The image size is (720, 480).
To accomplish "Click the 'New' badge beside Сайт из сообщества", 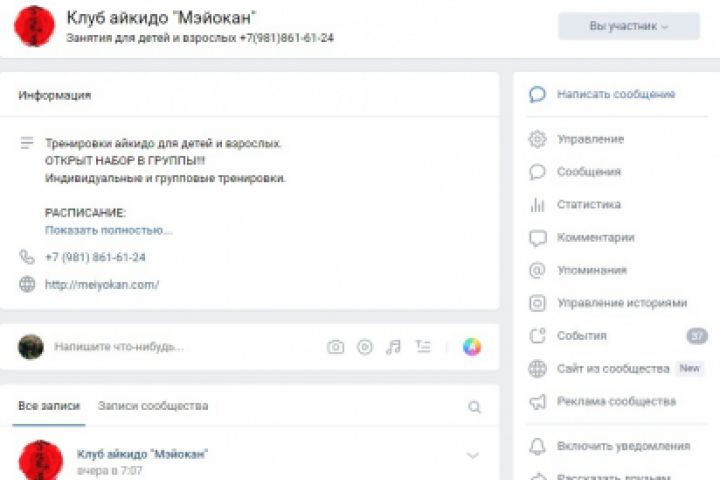I will [x=689, y=368].
